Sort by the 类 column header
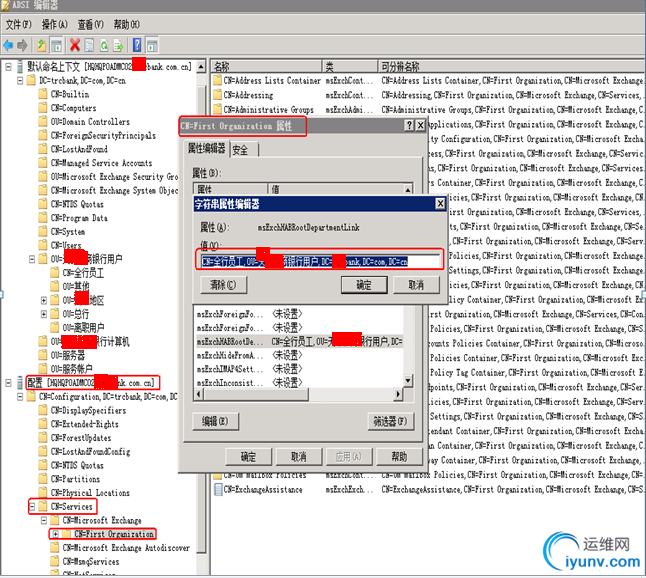646x578 pixels. coord(350,66)
